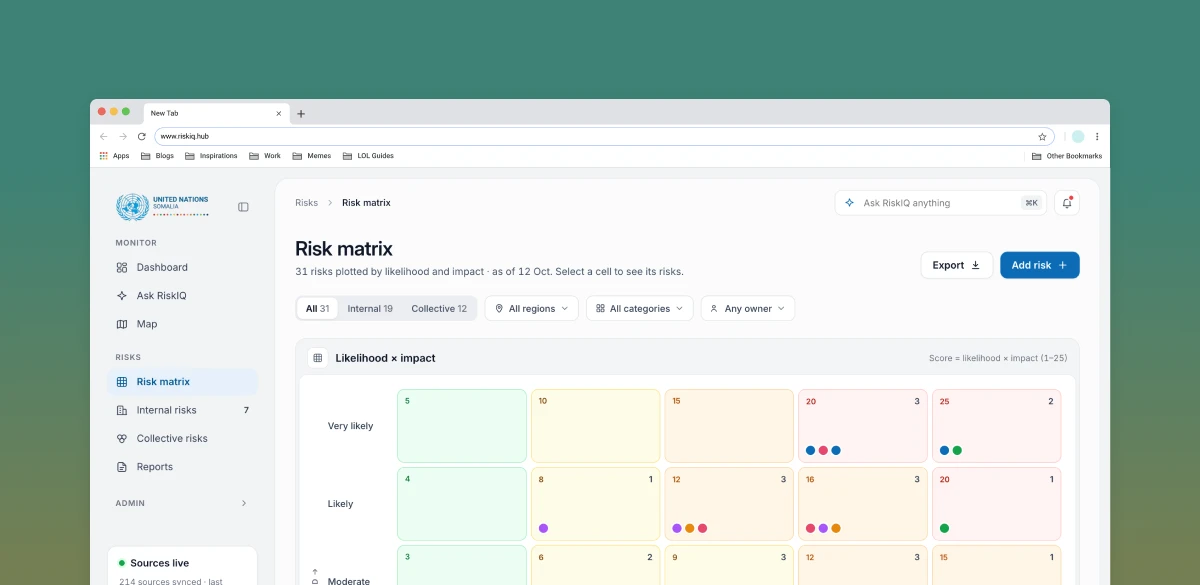
Task: Bookmark page with the star icon
Action: pyautogui.click(x=1042, y=137)
